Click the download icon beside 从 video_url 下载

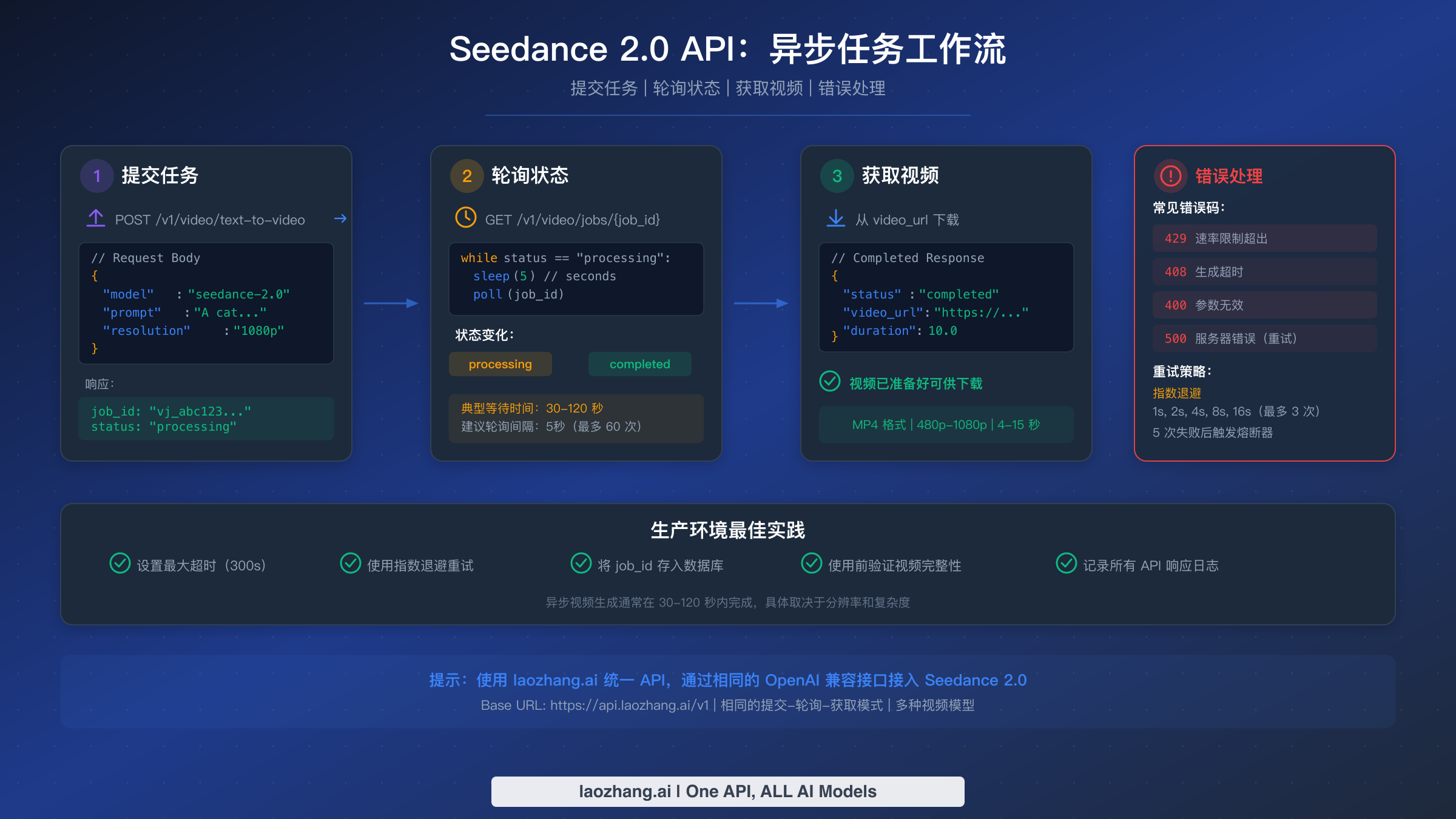point(836,218)
